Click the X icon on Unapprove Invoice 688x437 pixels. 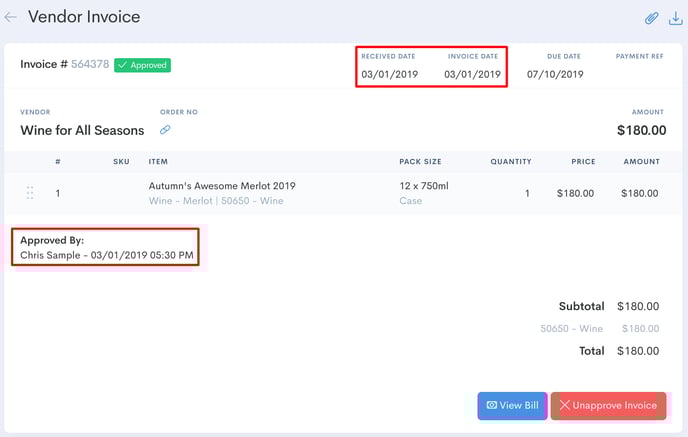point(564,405)
